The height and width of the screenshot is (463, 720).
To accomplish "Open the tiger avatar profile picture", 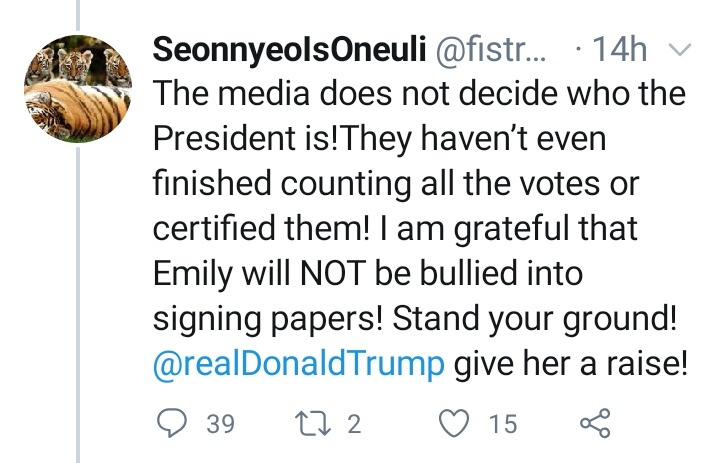I will click(78, 89).
